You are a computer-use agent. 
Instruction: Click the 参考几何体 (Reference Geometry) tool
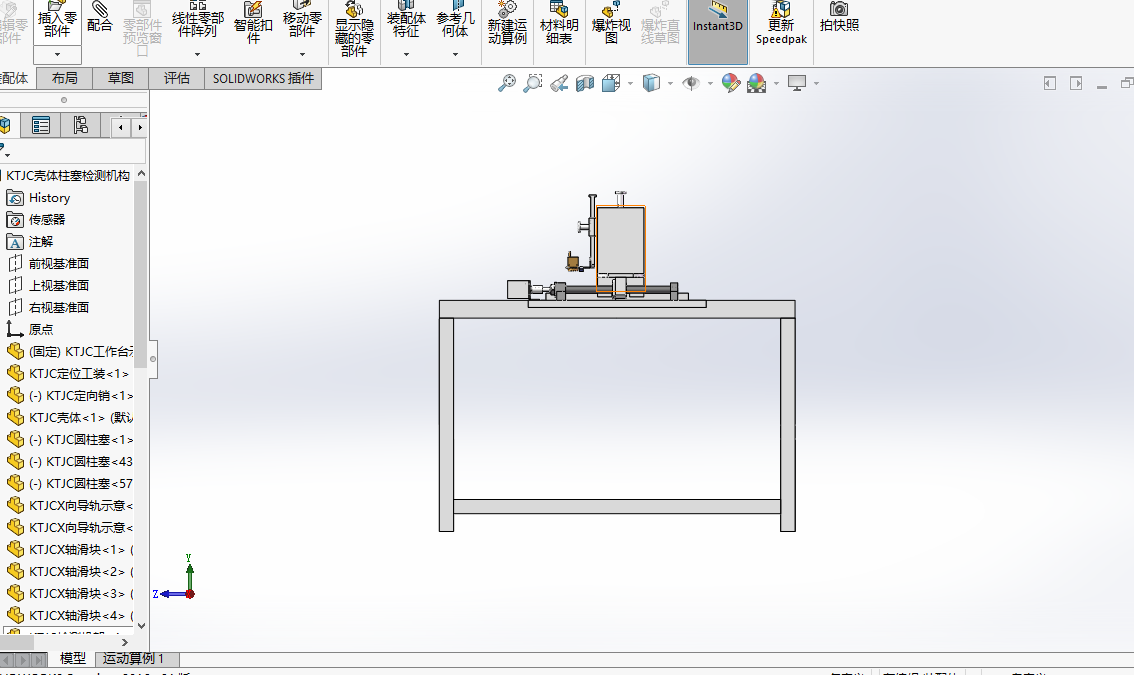[x=456, y=22]
